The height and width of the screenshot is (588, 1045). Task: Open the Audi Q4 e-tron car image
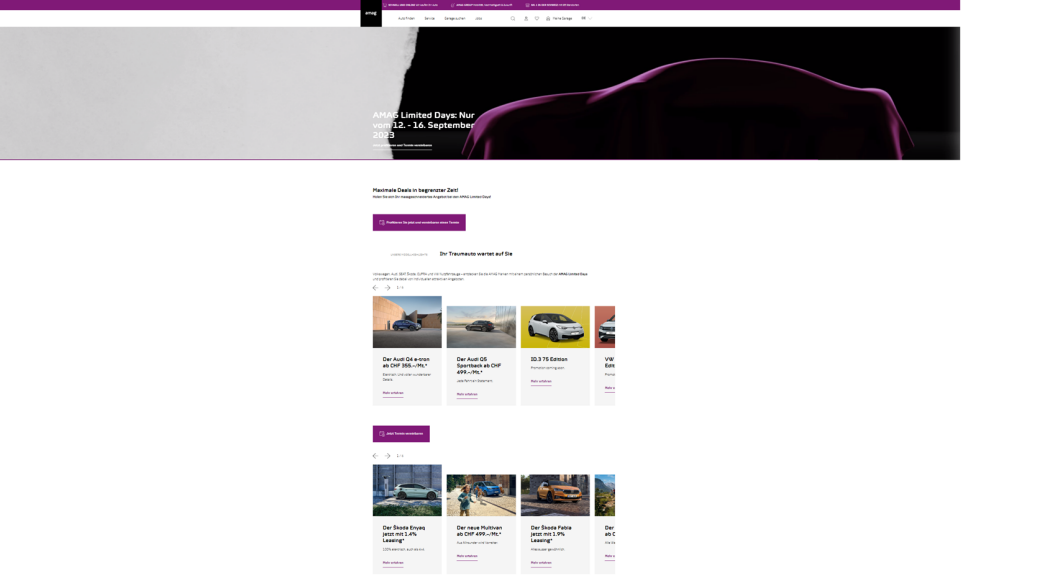(x=407, y=322)
